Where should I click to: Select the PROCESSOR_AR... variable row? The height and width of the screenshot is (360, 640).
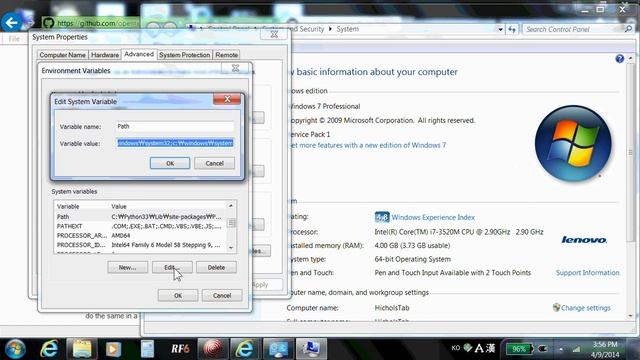(x=140, y=236)
